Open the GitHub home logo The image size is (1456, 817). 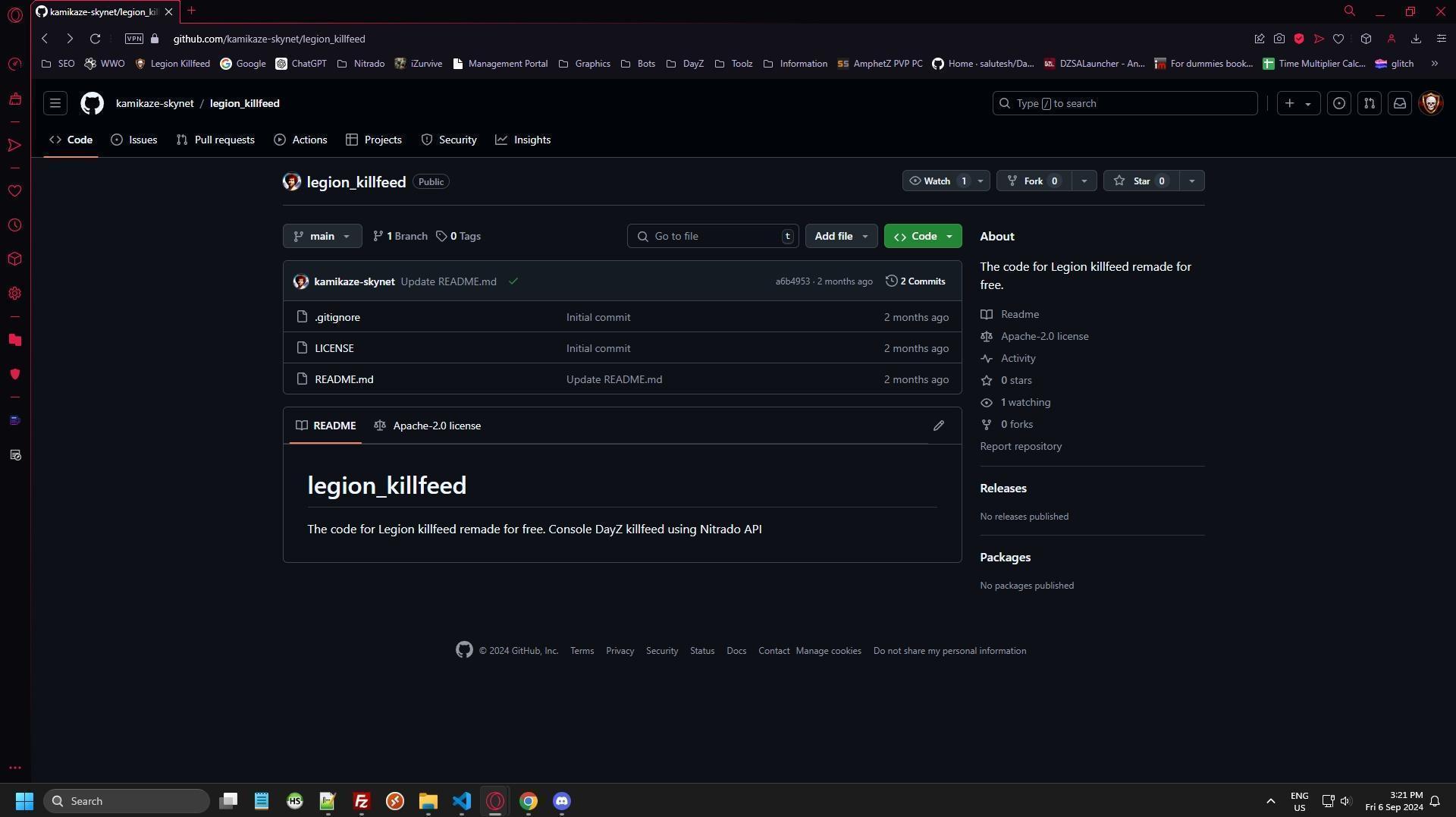[x=92, y=103]
